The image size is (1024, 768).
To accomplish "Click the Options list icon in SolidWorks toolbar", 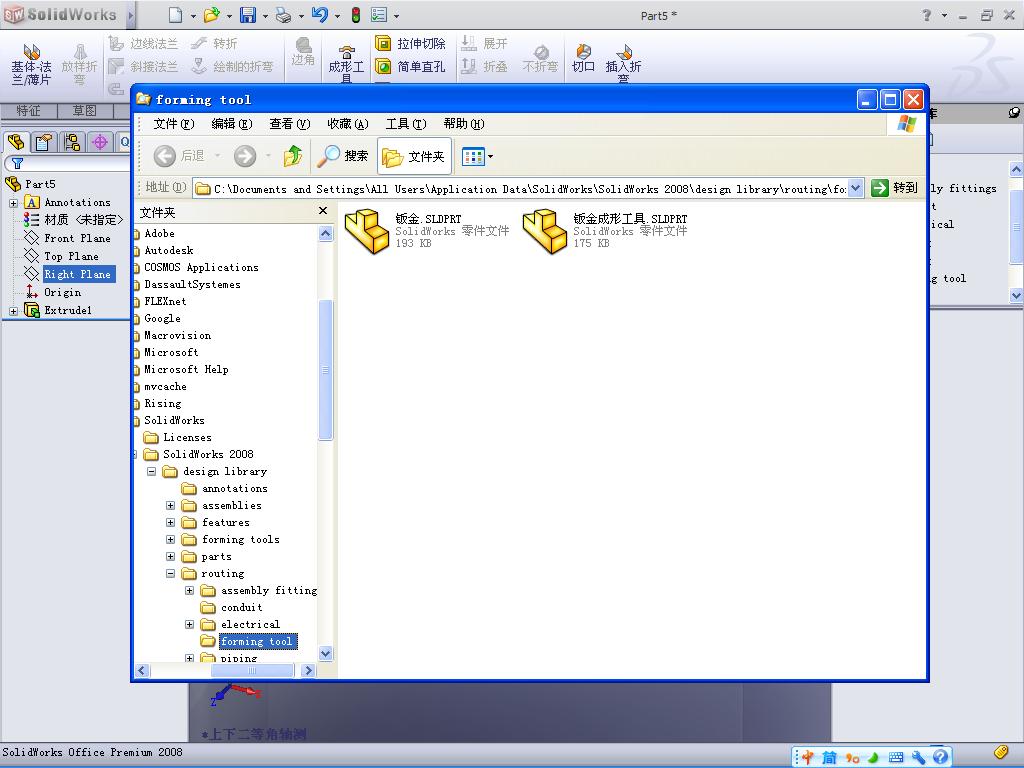I will (379, 14).
